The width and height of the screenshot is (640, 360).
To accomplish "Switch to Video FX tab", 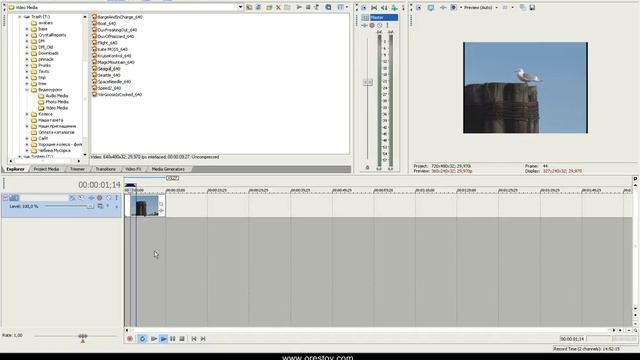I will pyautogui.click(x=133, y=169).
